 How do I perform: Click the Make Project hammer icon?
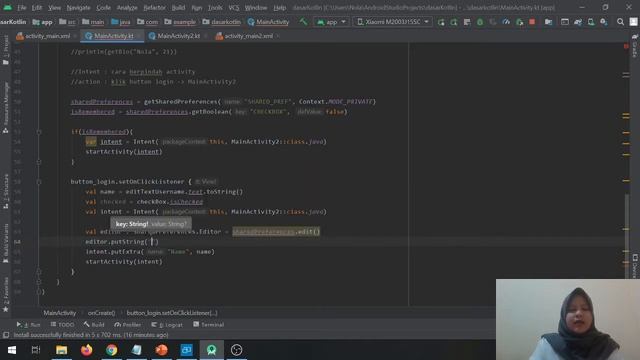[303, 22]
